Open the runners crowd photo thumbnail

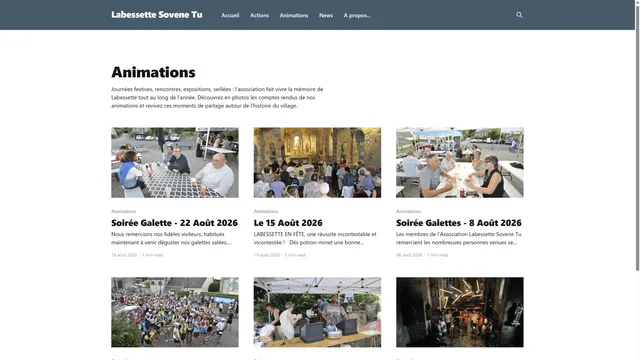pyautogui.click(x=175, y=312)
